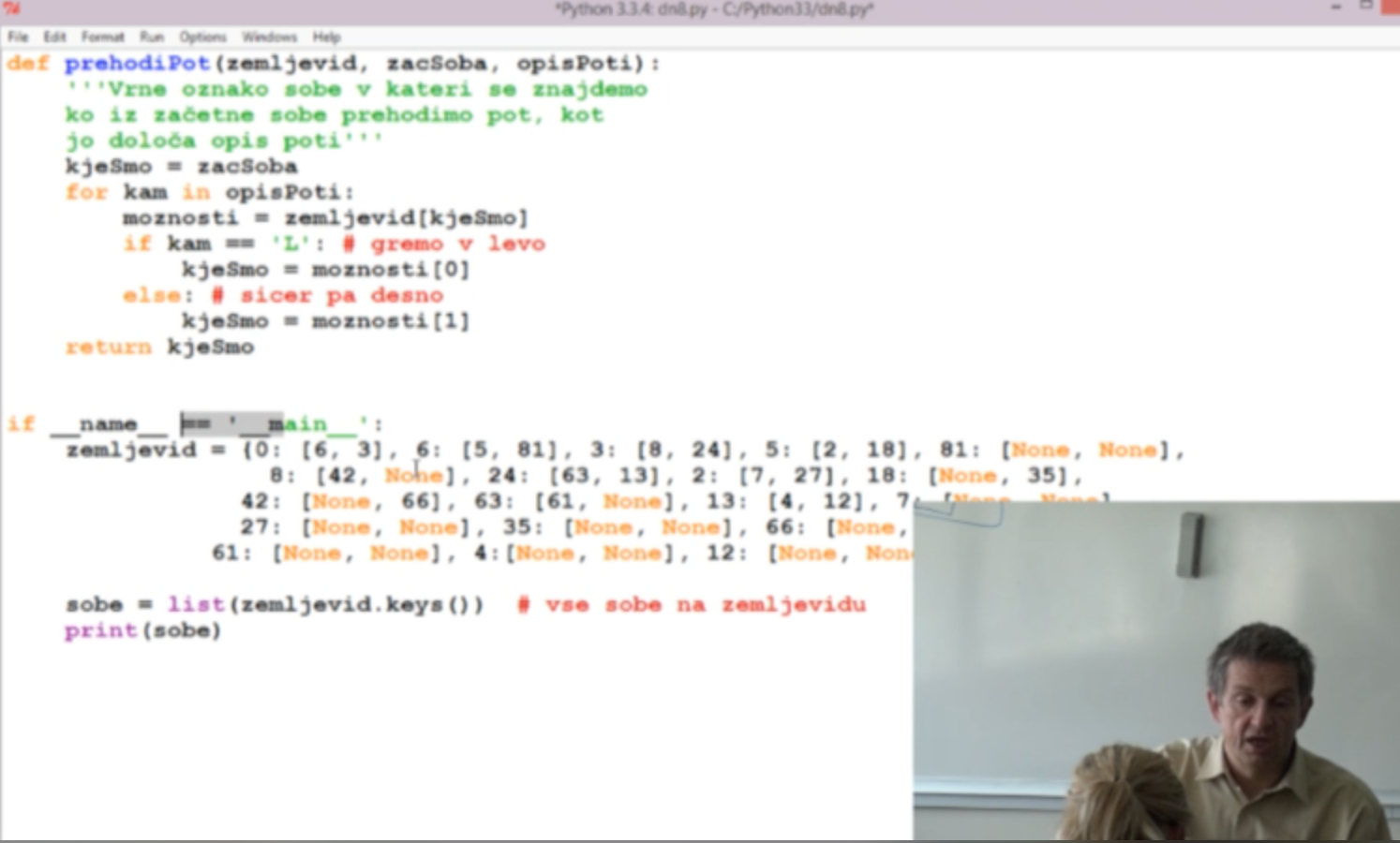Click the comment '# gremo v levo'
The width and height of the screenshot is (1400, 843).
pyautogui.click(x=443, y=244)
